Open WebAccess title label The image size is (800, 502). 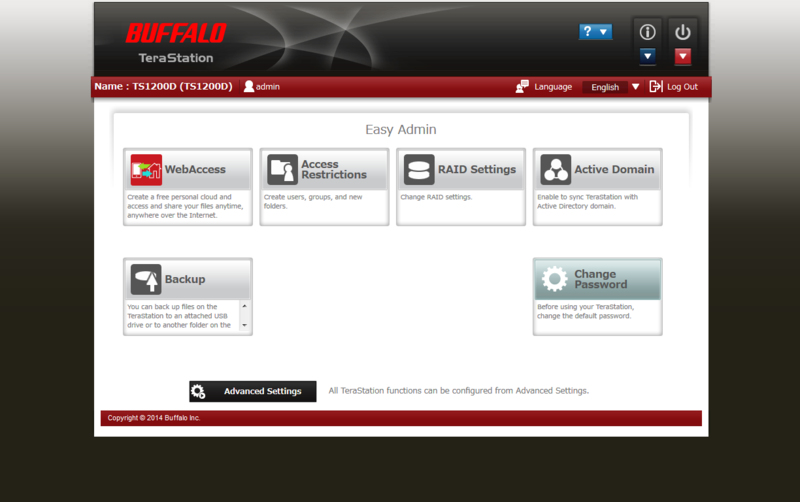[195, 169]
